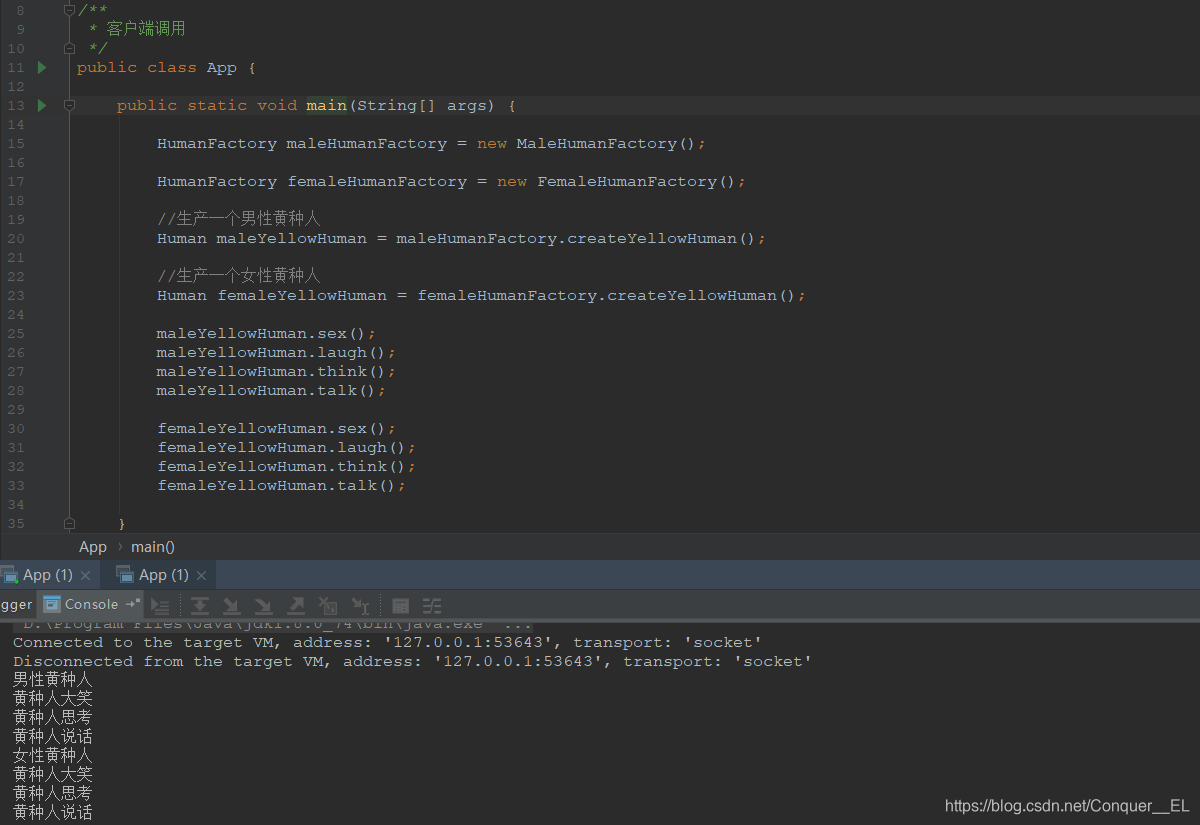
Task: Click the Connected to the target VM console line
Action: tap(388, 642)
